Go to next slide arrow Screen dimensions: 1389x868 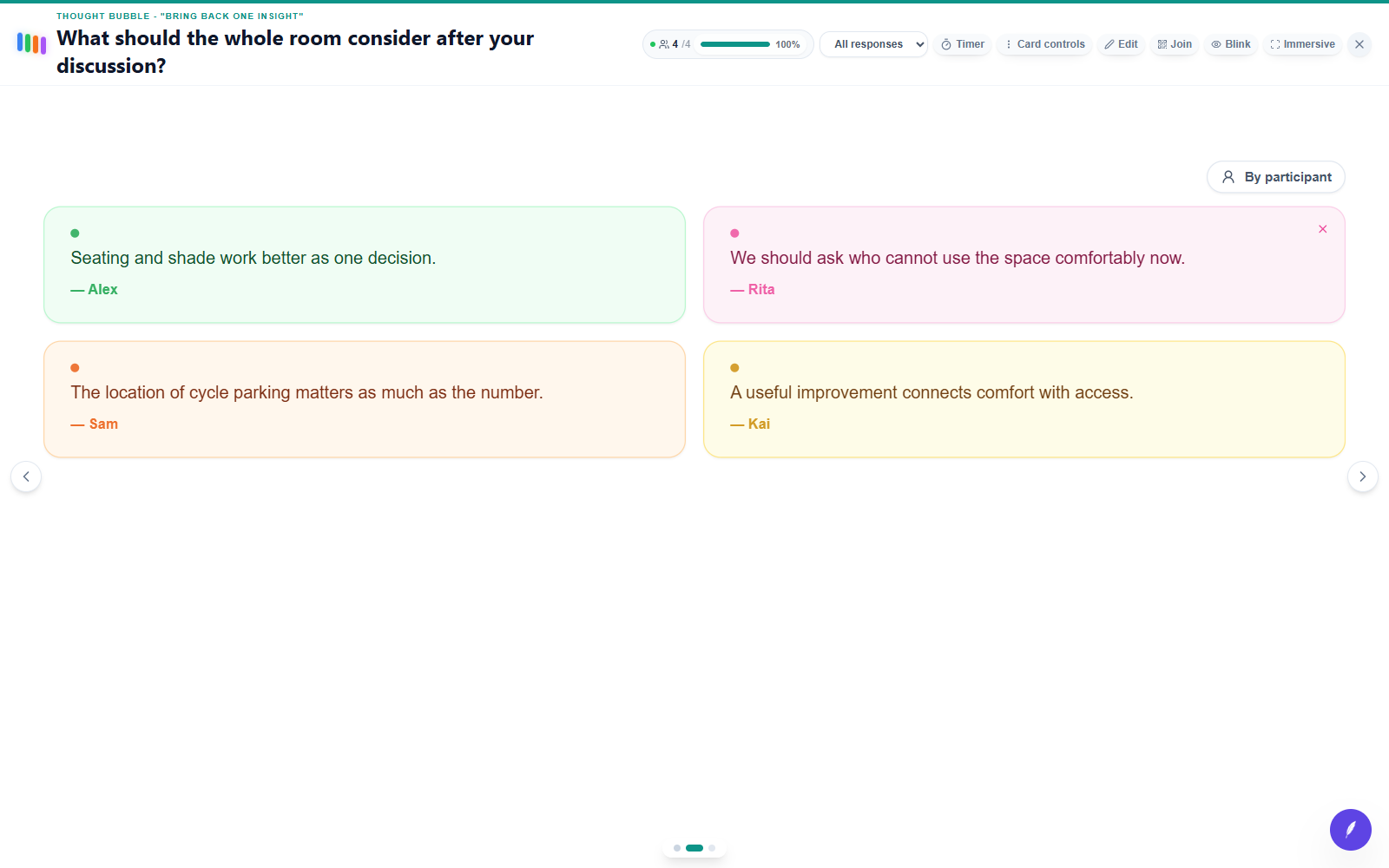coord(1363,477)
